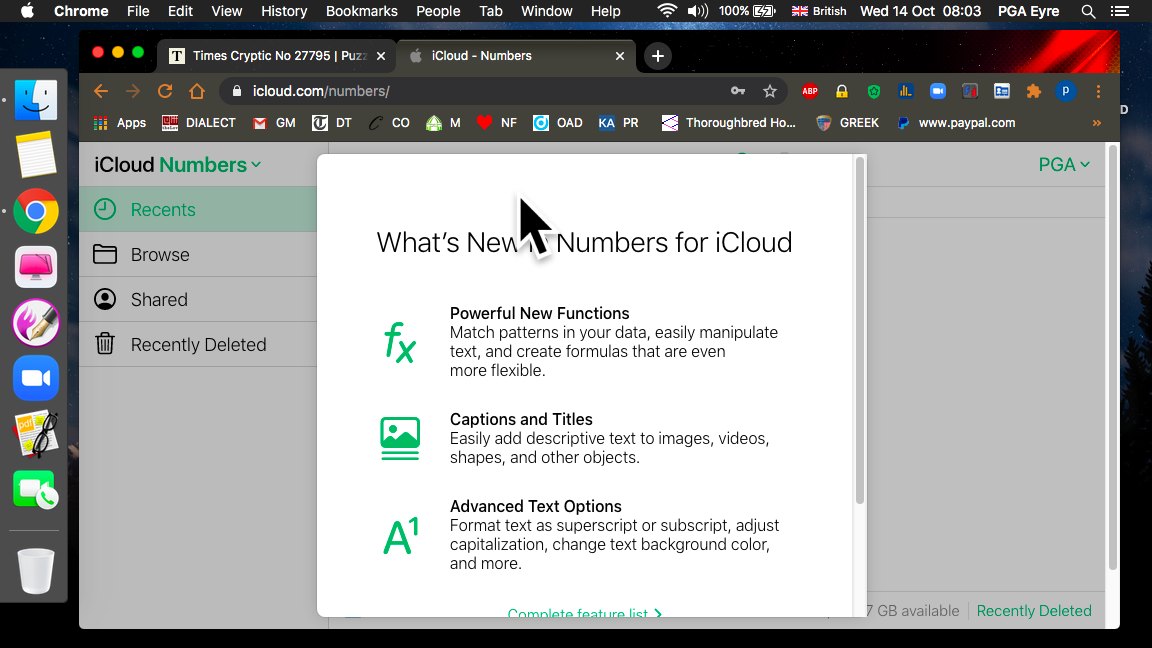Open FaceTime from the Dock
This screenshot has width=1152, height=648.
pos(35,490)
